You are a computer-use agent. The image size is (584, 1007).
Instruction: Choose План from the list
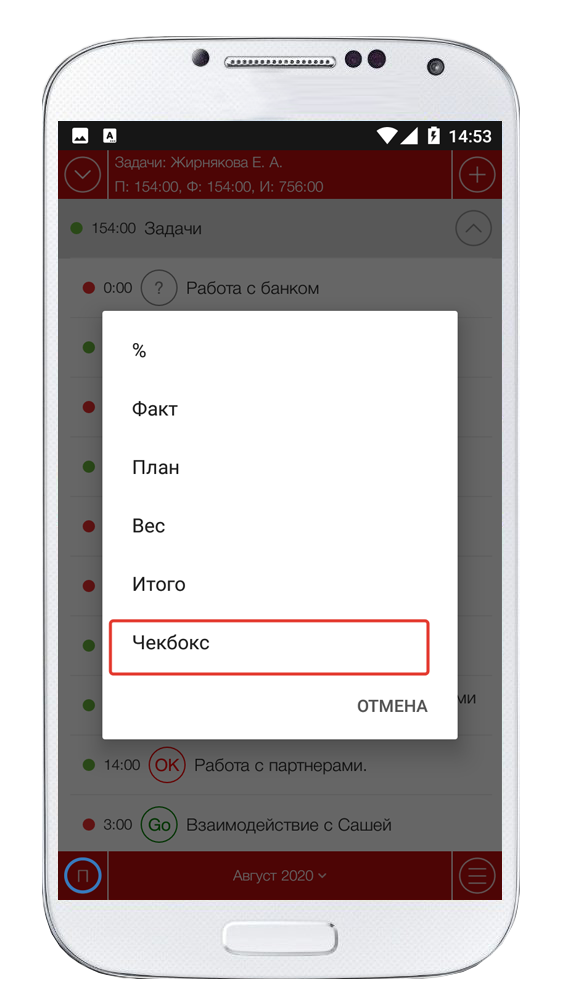[280, 468]
